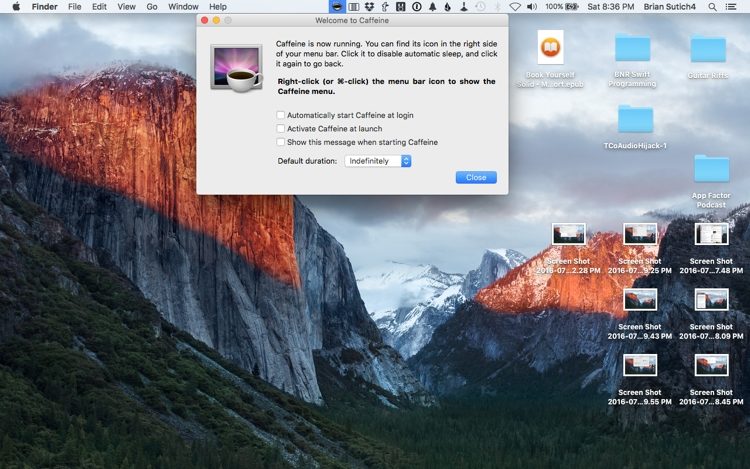
Task: Close the Welcome to Caffeine window with red button
Action: point(205,20)
